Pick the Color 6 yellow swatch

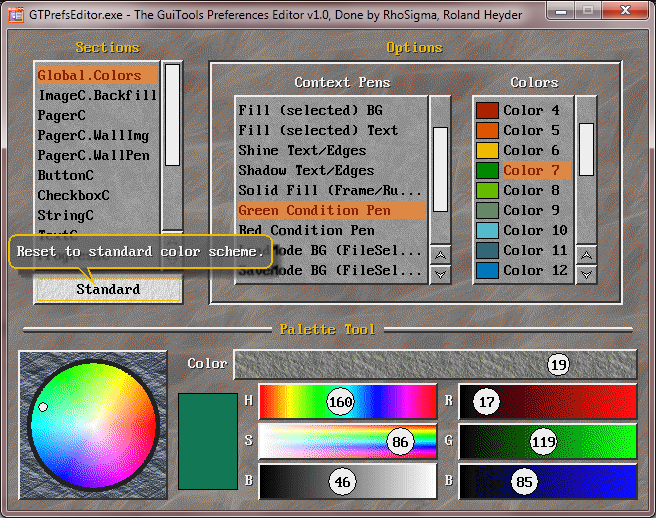(487, 150)
